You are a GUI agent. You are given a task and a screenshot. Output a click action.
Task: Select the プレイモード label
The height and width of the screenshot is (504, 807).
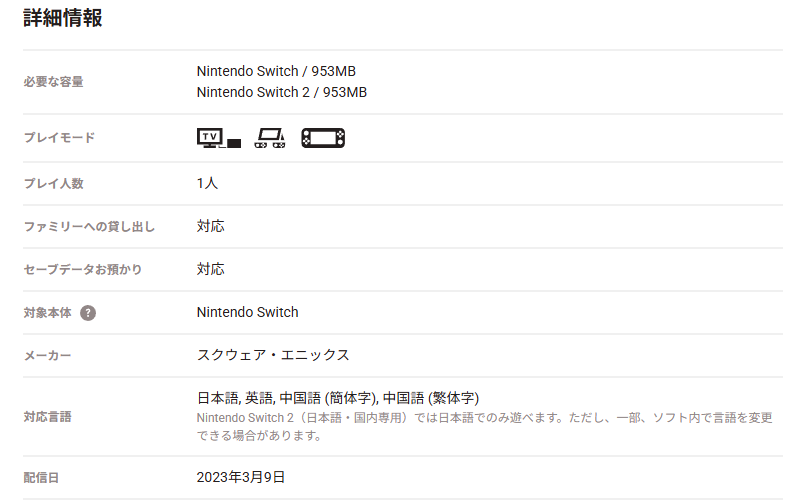(x=59, y=137)
